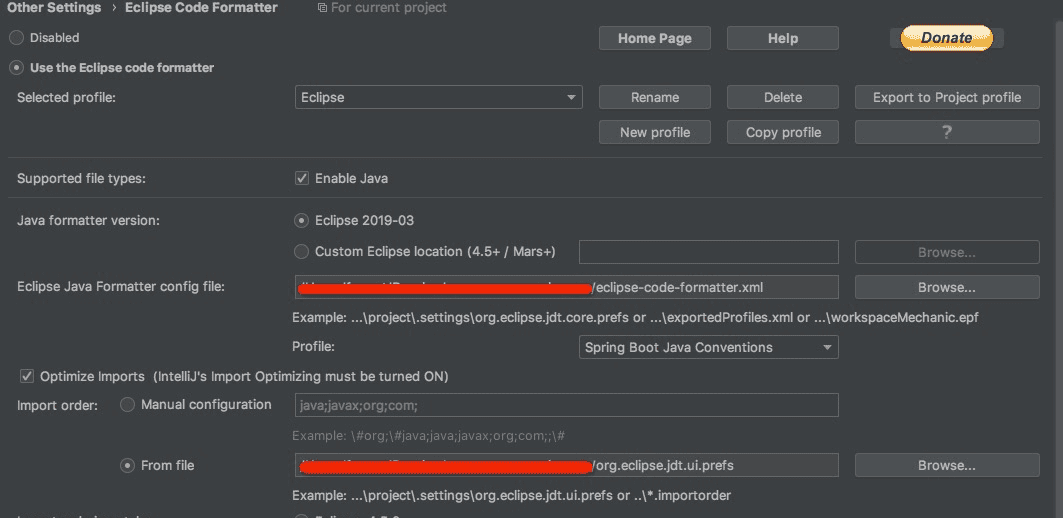The width and height of the screenshot is (1063, 518).
Task: Select the Disabled radio button
Action: pos(16,38)
